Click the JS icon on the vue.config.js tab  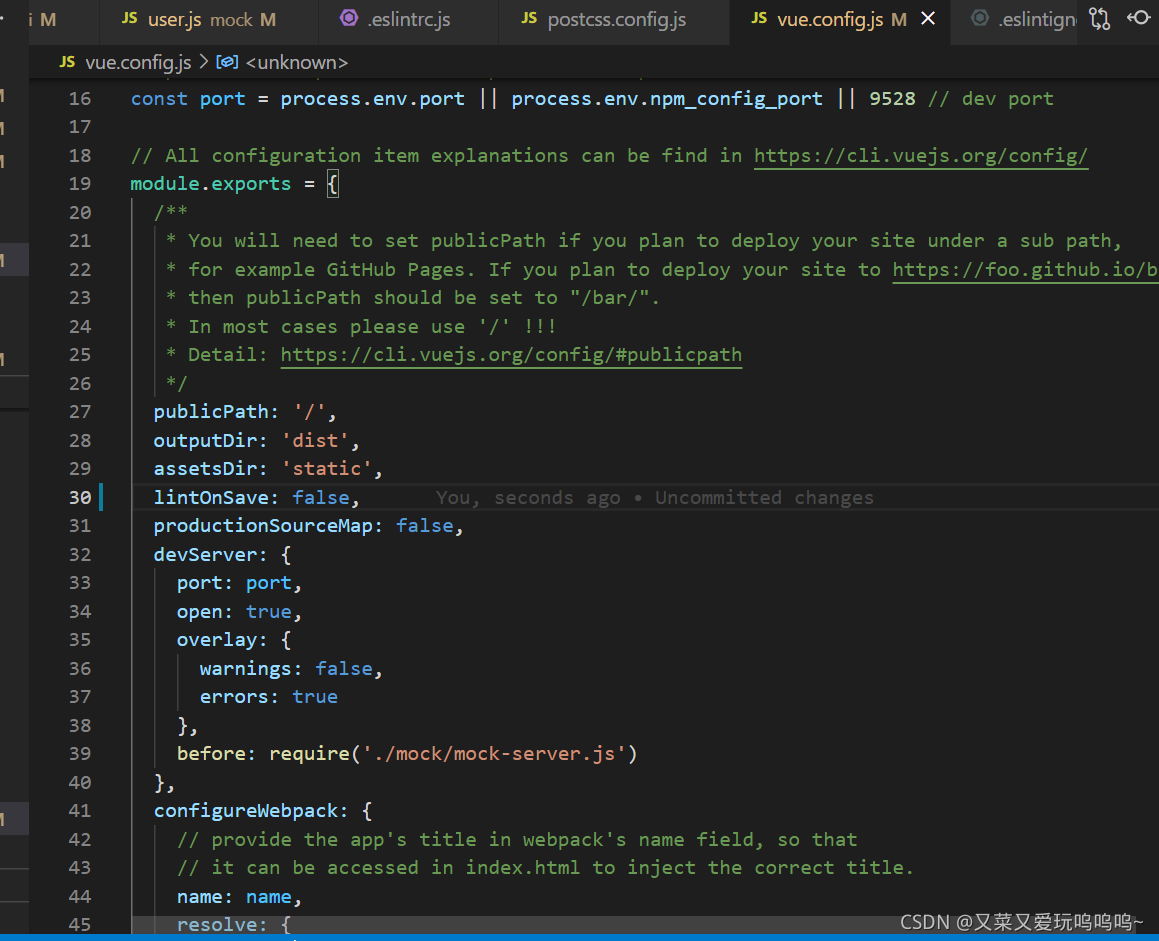click(x=759, y=18)
